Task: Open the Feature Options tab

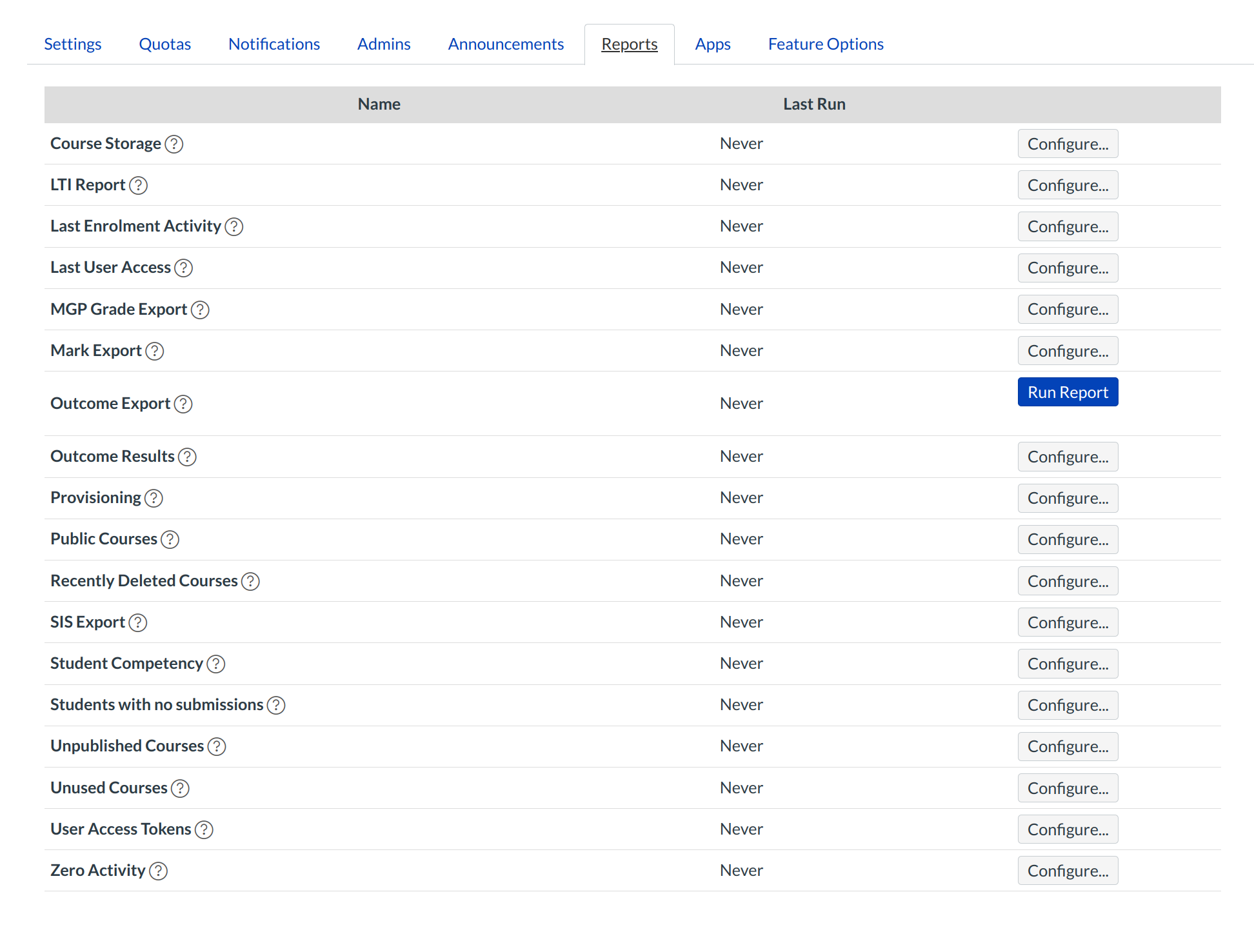Action: tap(825, 45)
